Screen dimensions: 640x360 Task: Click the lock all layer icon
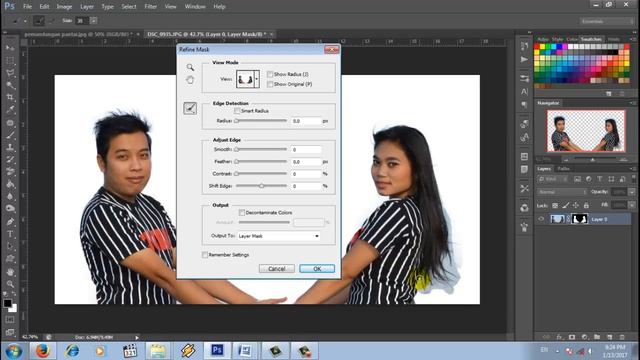tap(586, 205)
